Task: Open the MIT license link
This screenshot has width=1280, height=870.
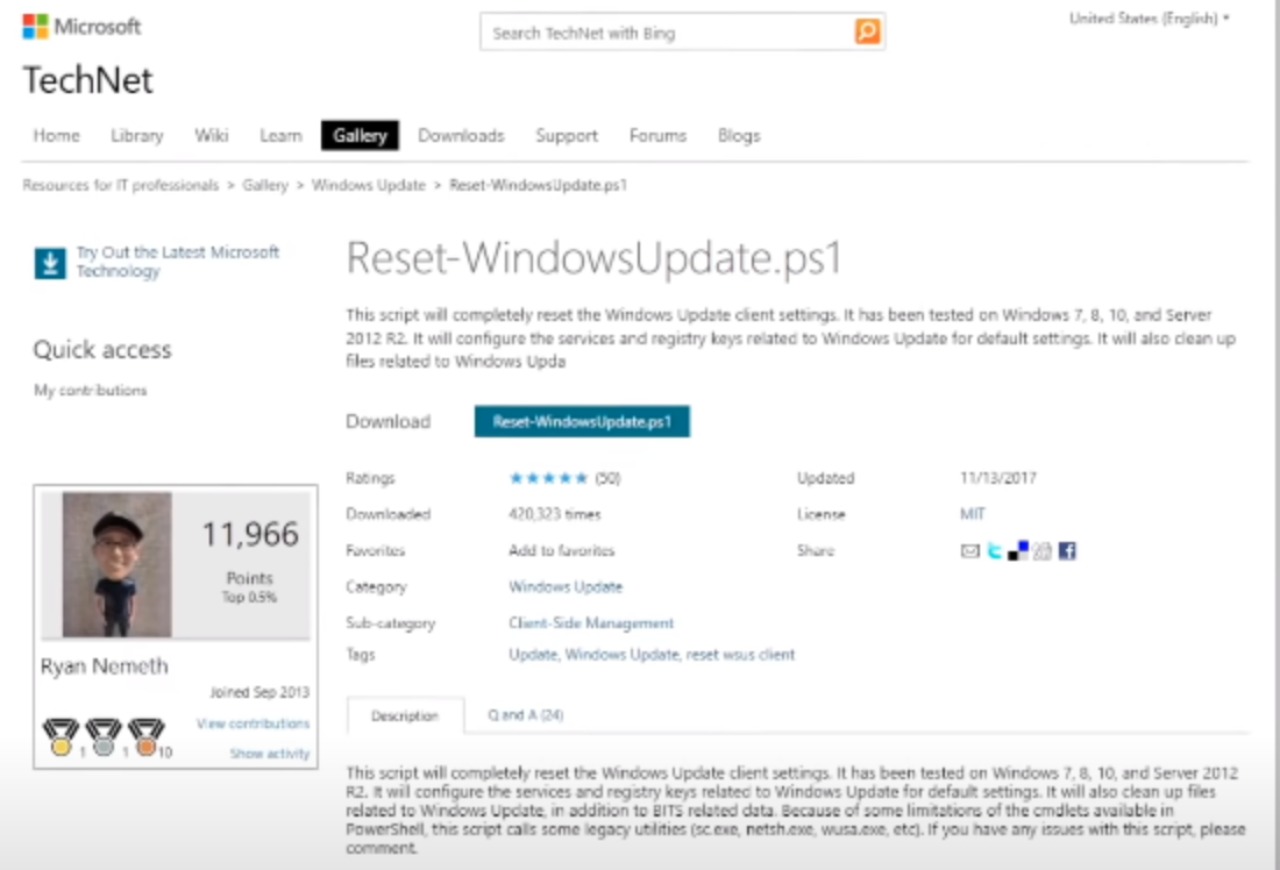Action: click(972, 514)
